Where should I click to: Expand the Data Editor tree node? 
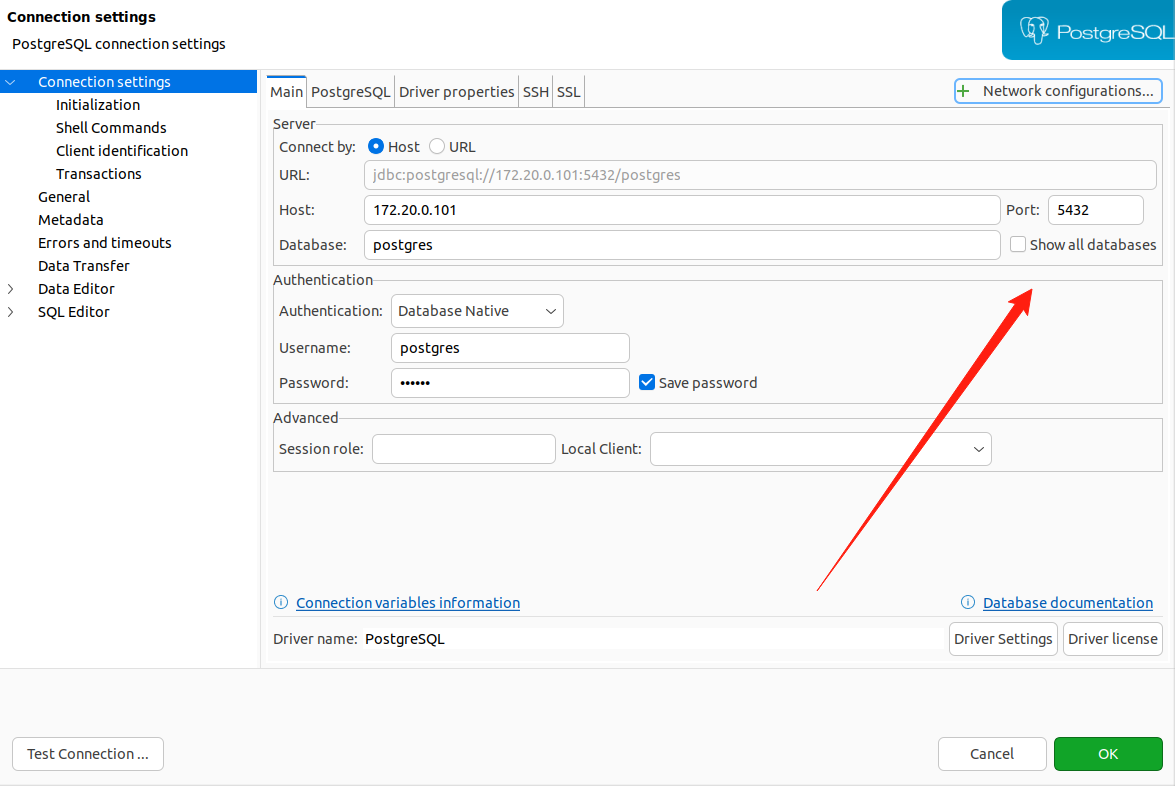(x=11, y=289)
